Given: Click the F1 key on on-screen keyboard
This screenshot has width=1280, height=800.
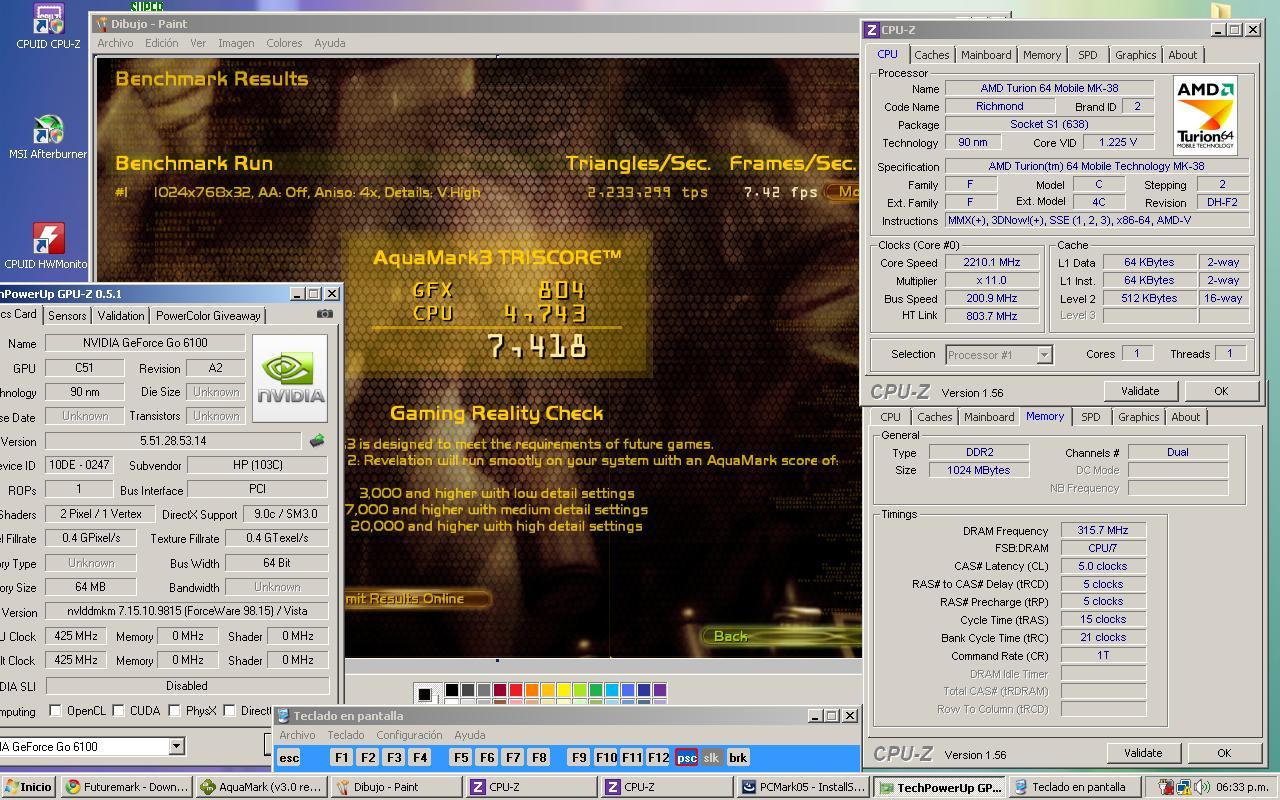Looking at the screenshot, I should [341, 758].
